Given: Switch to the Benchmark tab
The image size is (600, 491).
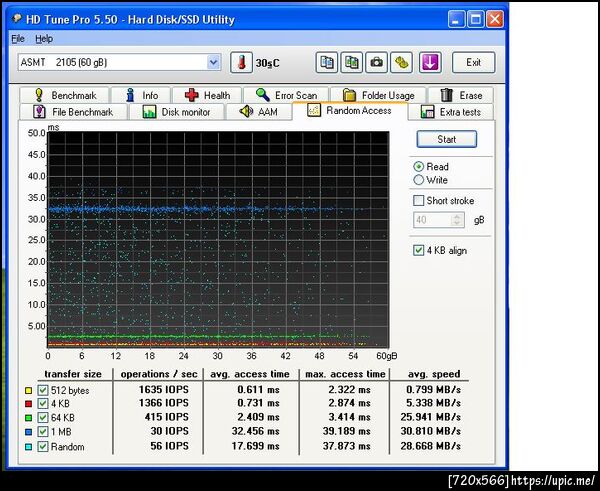Looking at the screenshot, I should point(64,95).
